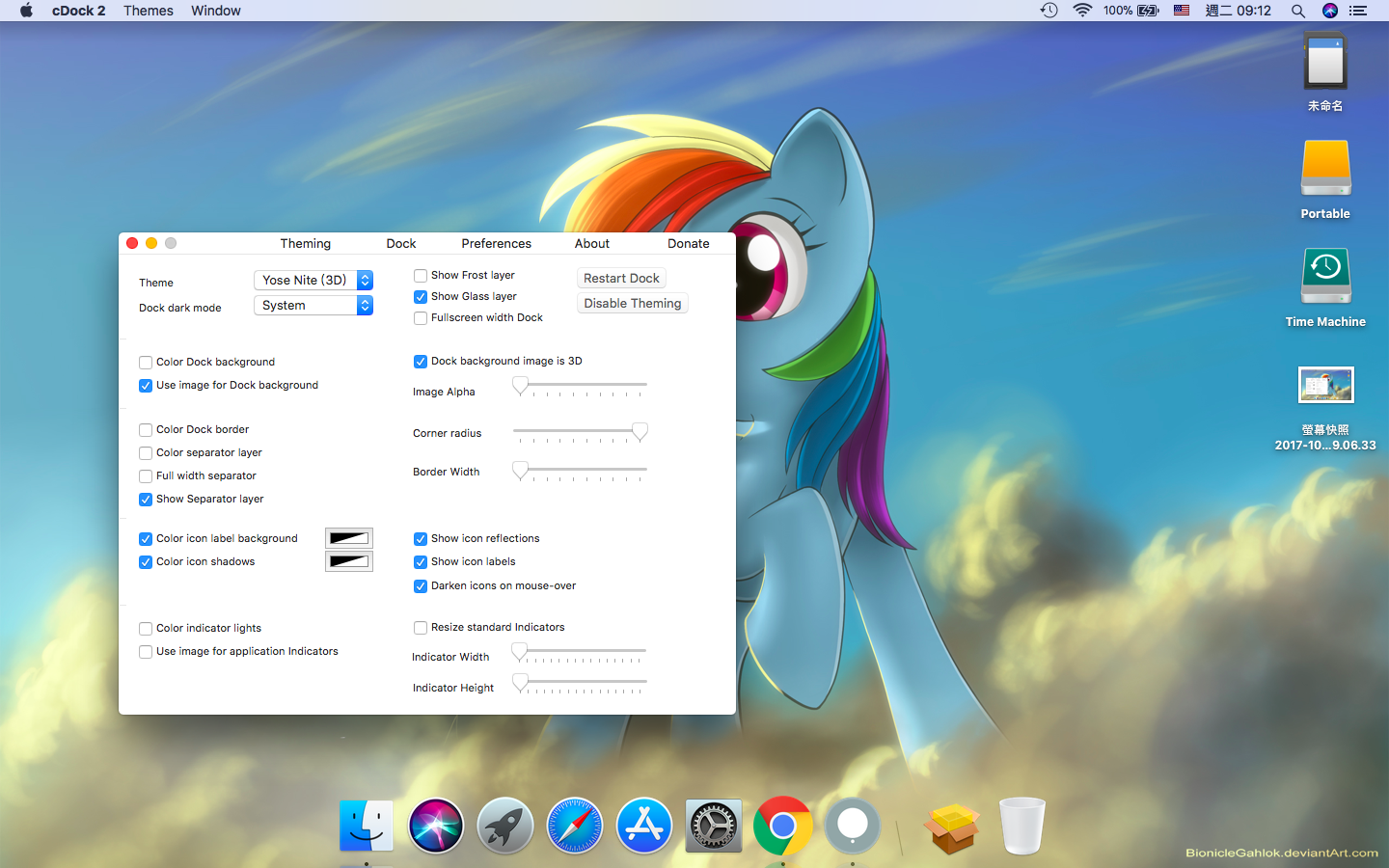1389x868 pixels.
Task: Open Launchpad rocket icon in Dock
Action: pos(505,826)
